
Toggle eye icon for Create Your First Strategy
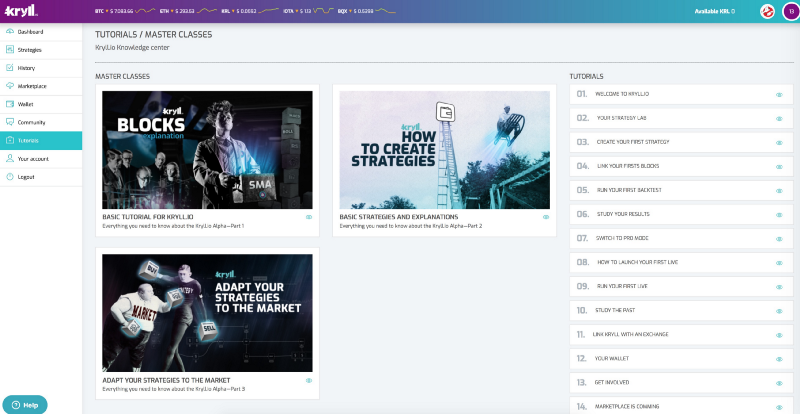(779, 142)
